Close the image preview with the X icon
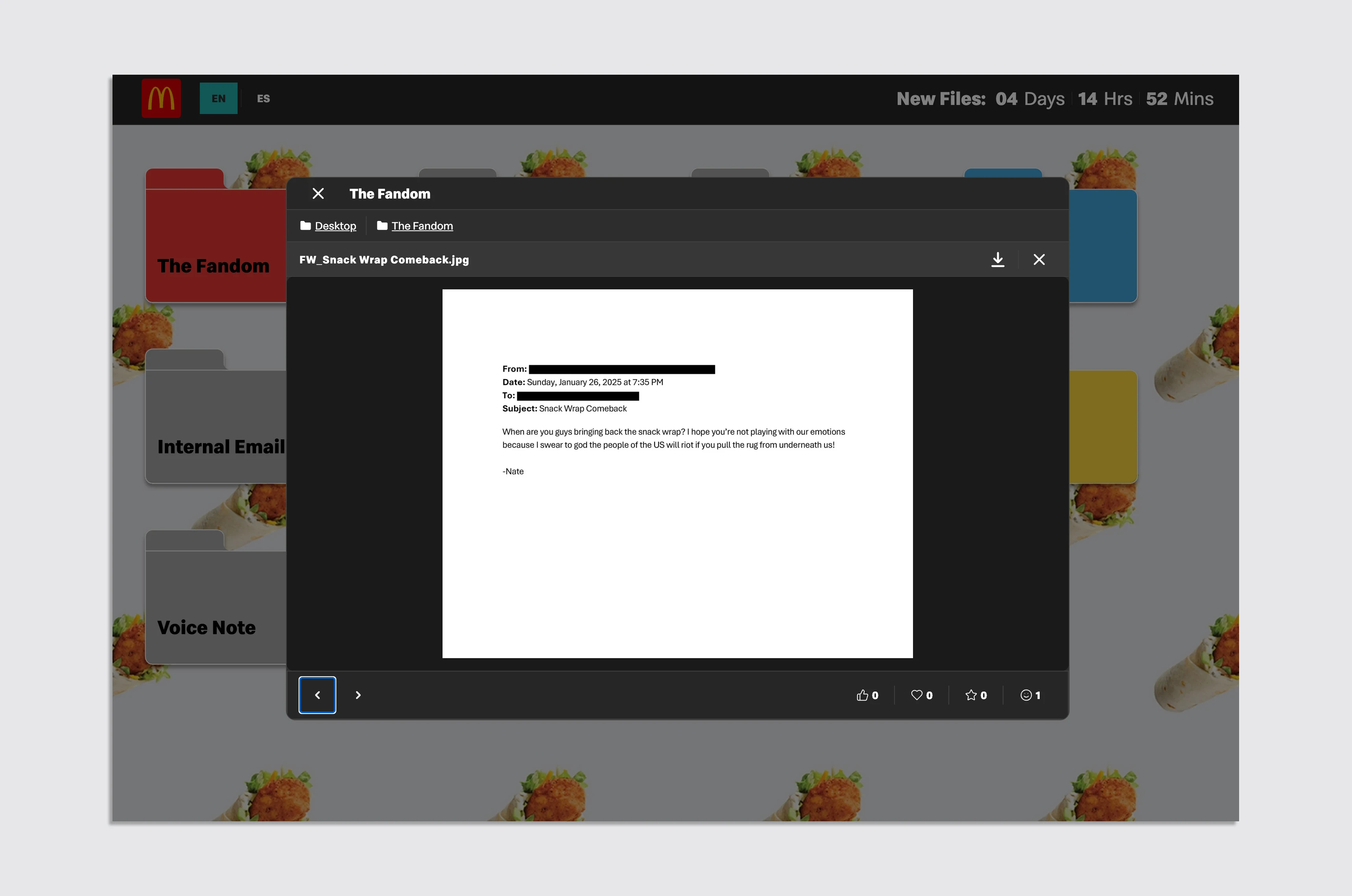1352x896 pixels. coord(1039,259)
